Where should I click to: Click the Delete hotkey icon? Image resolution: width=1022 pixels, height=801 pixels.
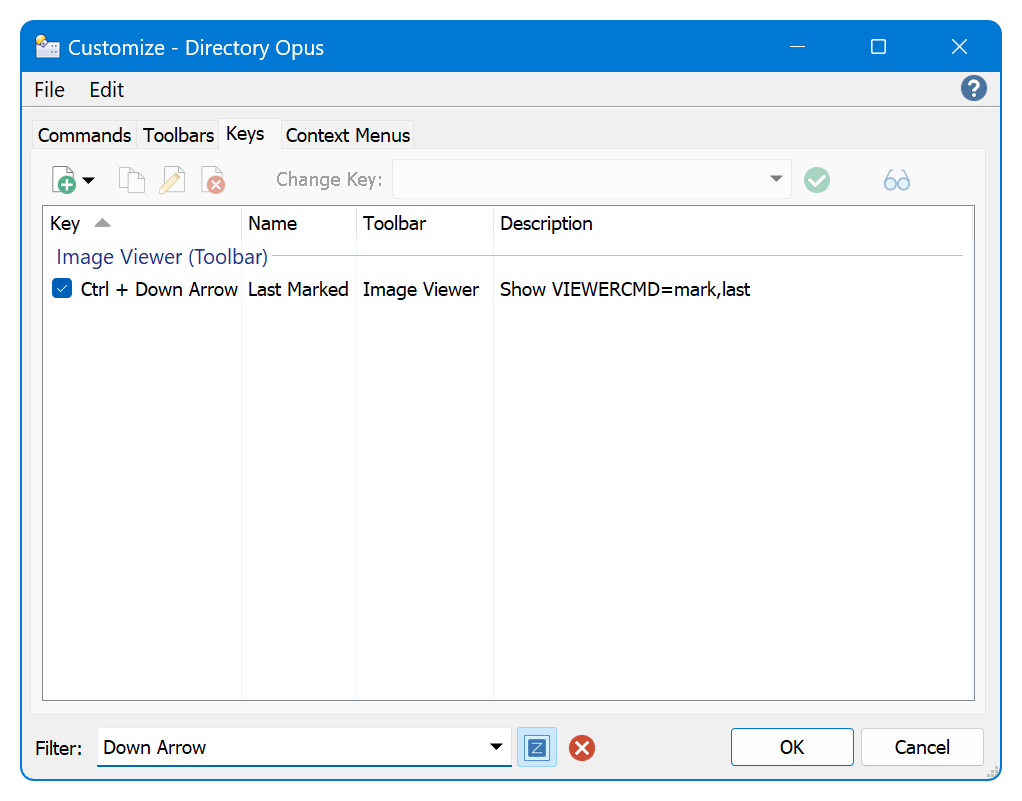pos(213,180)
